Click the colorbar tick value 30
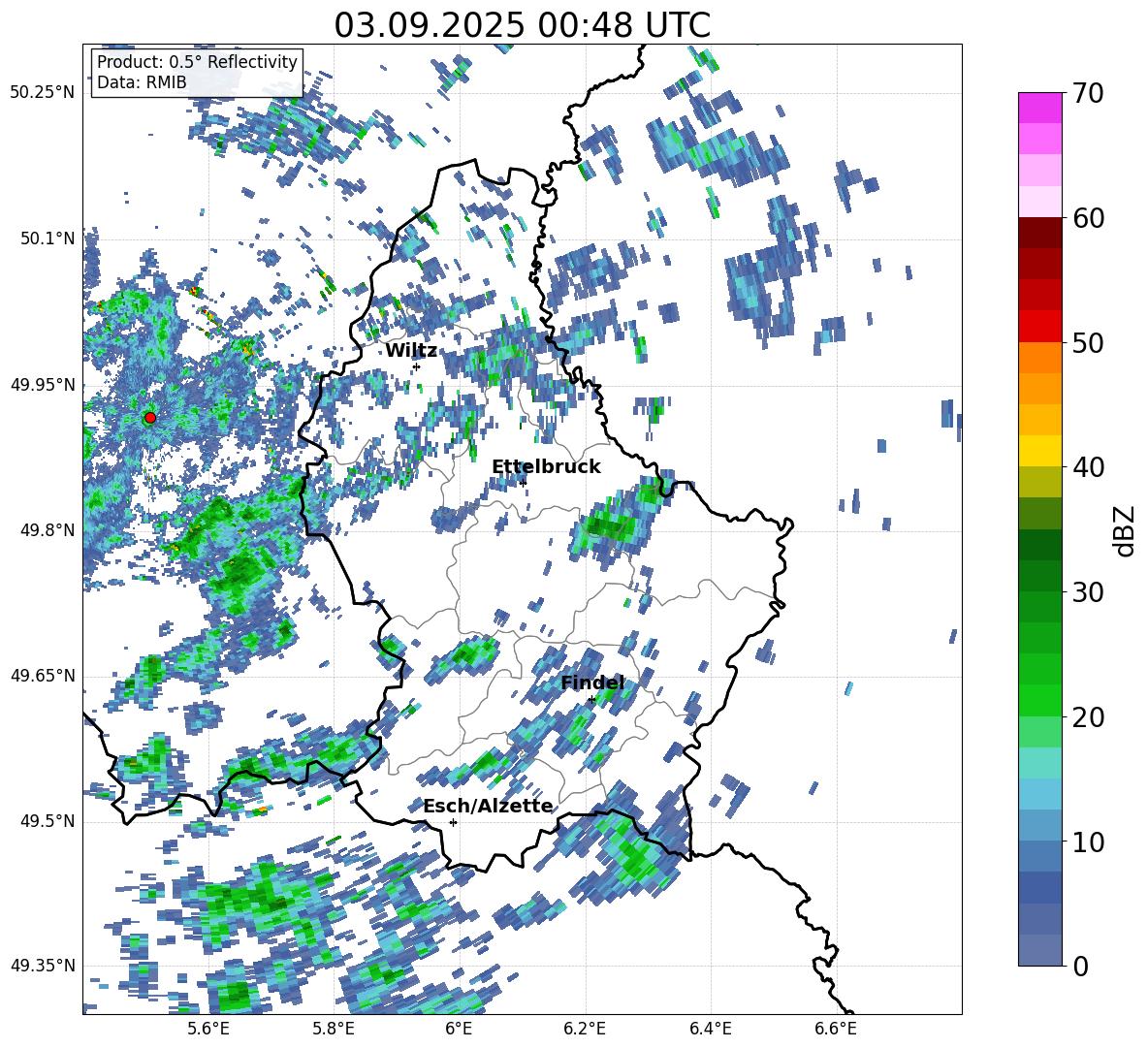Screen dimensions: 1148x1048 point(1088,592)
